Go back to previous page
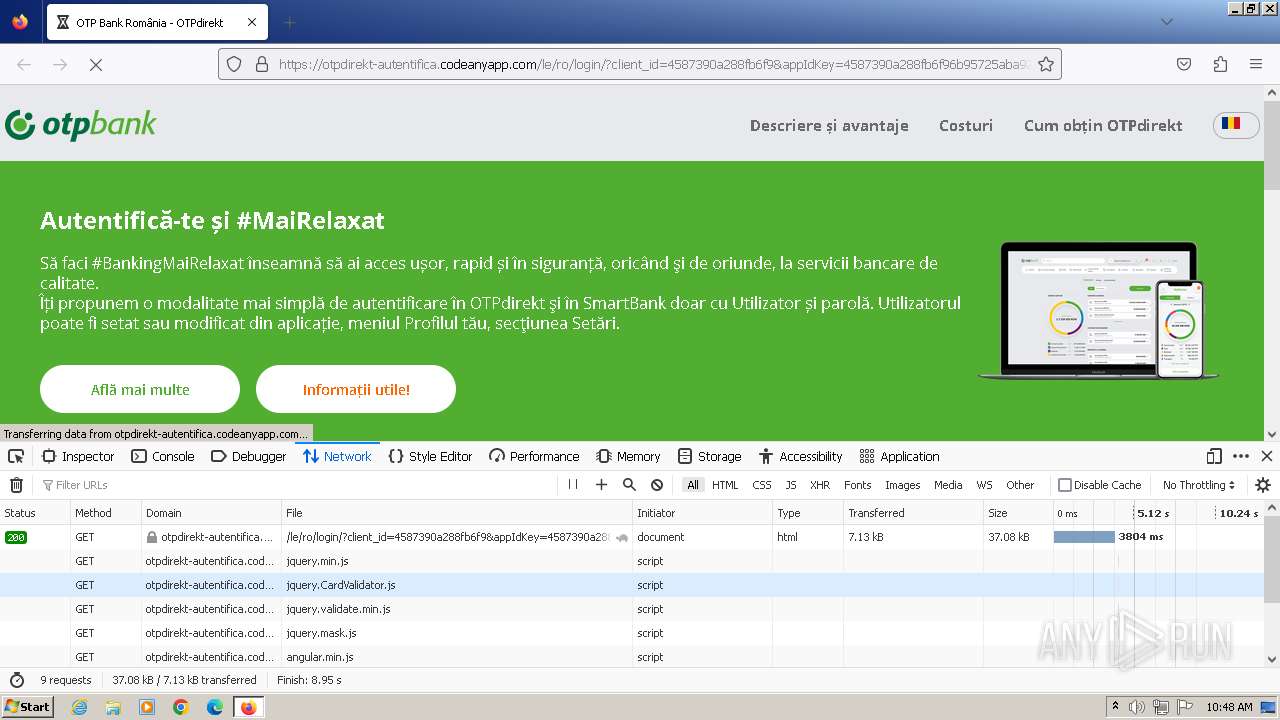Screen dimensions: 1280x720 point(24,64)
